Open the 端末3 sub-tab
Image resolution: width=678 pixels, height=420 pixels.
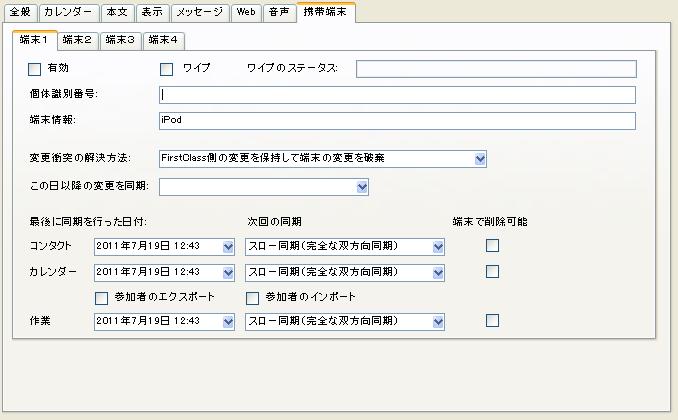click(x=121, y=40)
